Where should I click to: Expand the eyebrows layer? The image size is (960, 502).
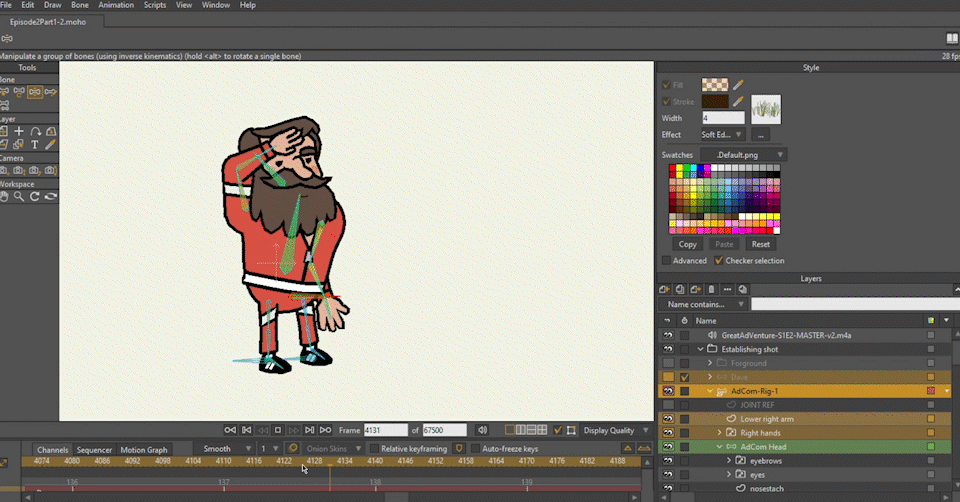pos(729,461)
